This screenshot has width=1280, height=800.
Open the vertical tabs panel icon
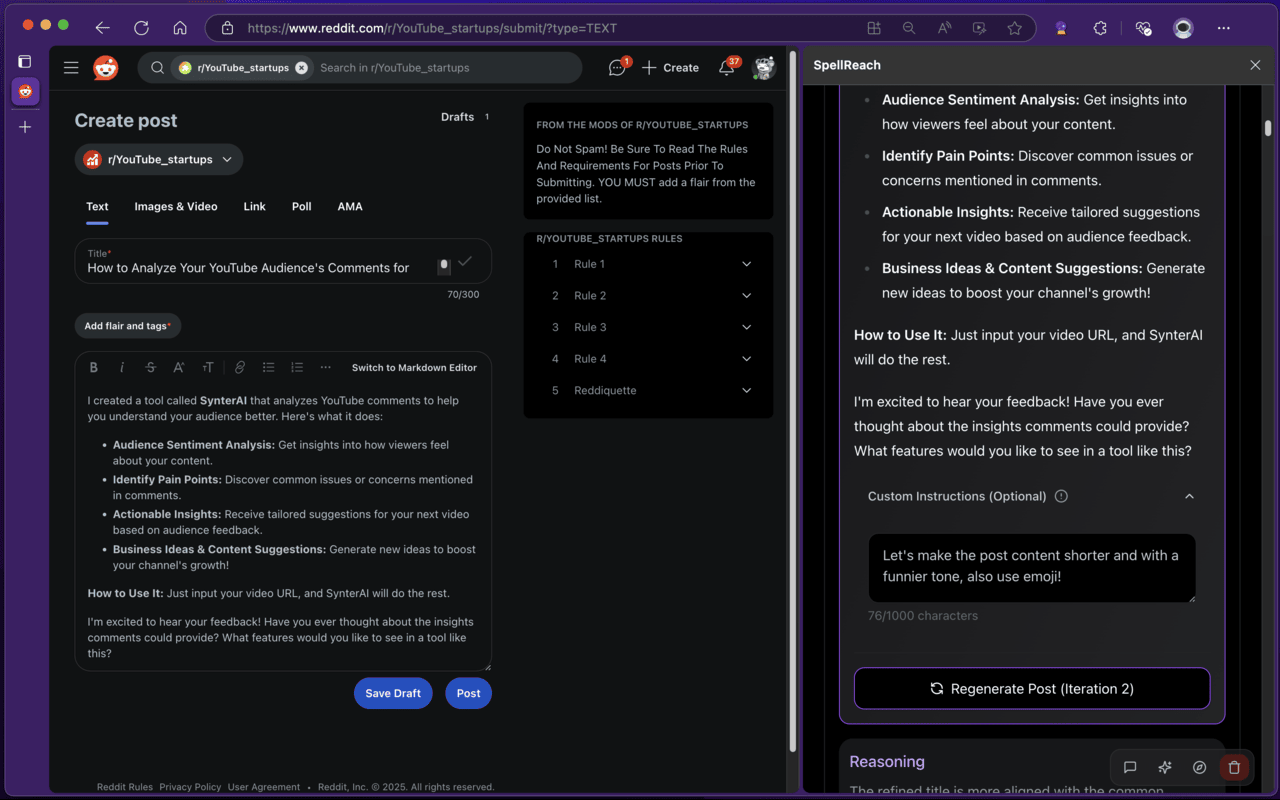25,62
